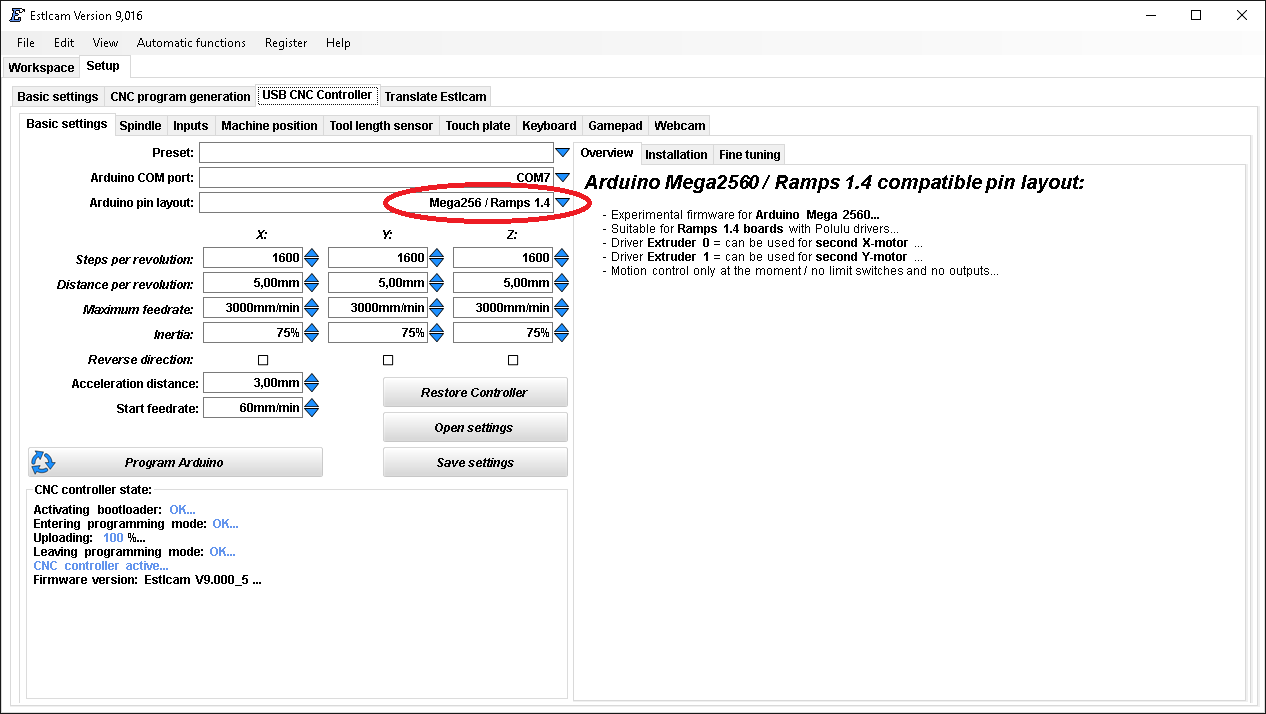Screen dimensions: 1266x714
Task: Switch to the Setup tab
Action: coord(103,66)
